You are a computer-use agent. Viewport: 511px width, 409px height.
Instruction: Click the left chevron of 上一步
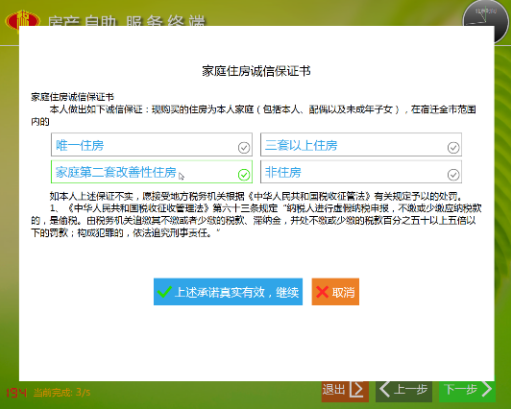[x=384, y=389]
